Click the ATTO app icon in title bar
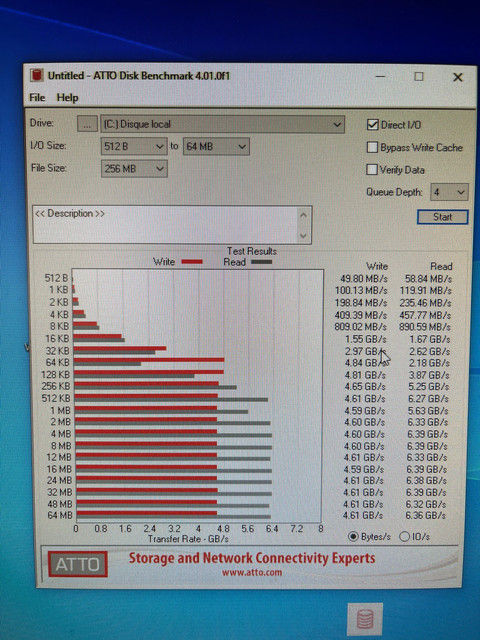Viewport: 480px width, 640px height. pos(37,75)
